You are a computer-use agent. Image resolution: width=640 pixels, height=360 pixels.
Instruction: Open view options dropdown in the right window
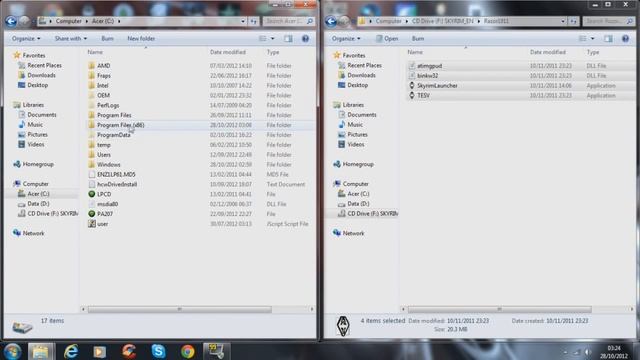pyautogui.click(x=593, y=38)
